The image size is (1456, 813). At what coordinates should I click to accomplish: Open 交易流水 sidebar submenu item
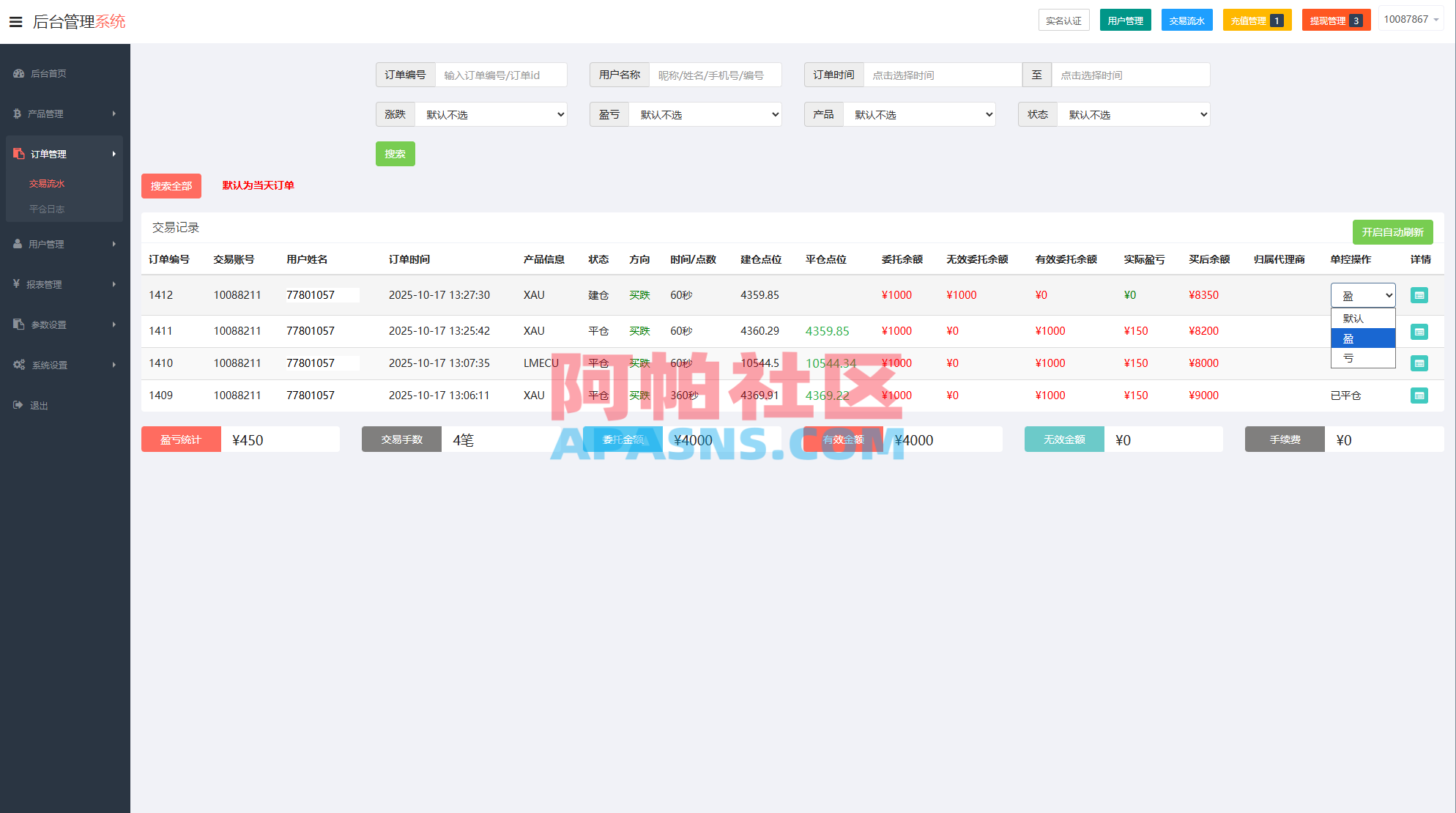click(x=47, y=184)
